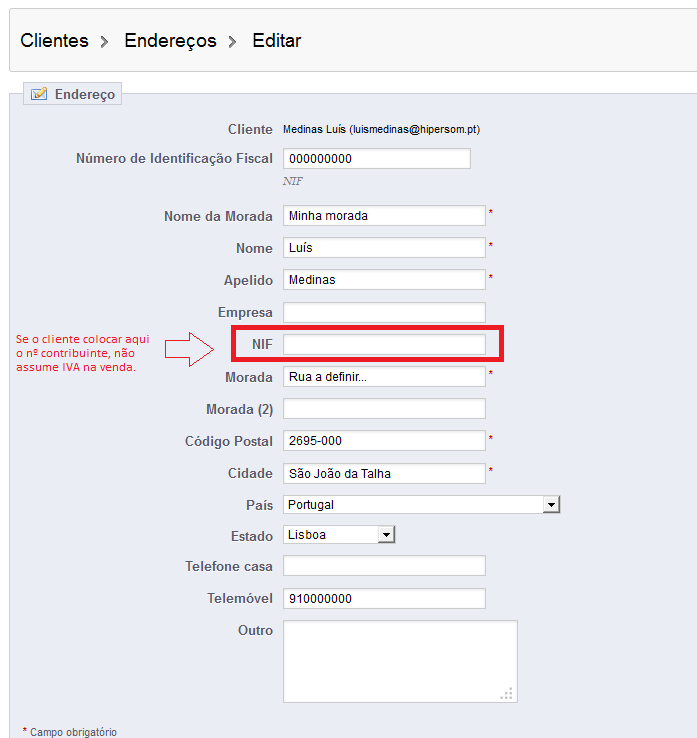Click the Telemóvel field 910000000
Screen dimensions: 697x738
[x=384, y=599]
